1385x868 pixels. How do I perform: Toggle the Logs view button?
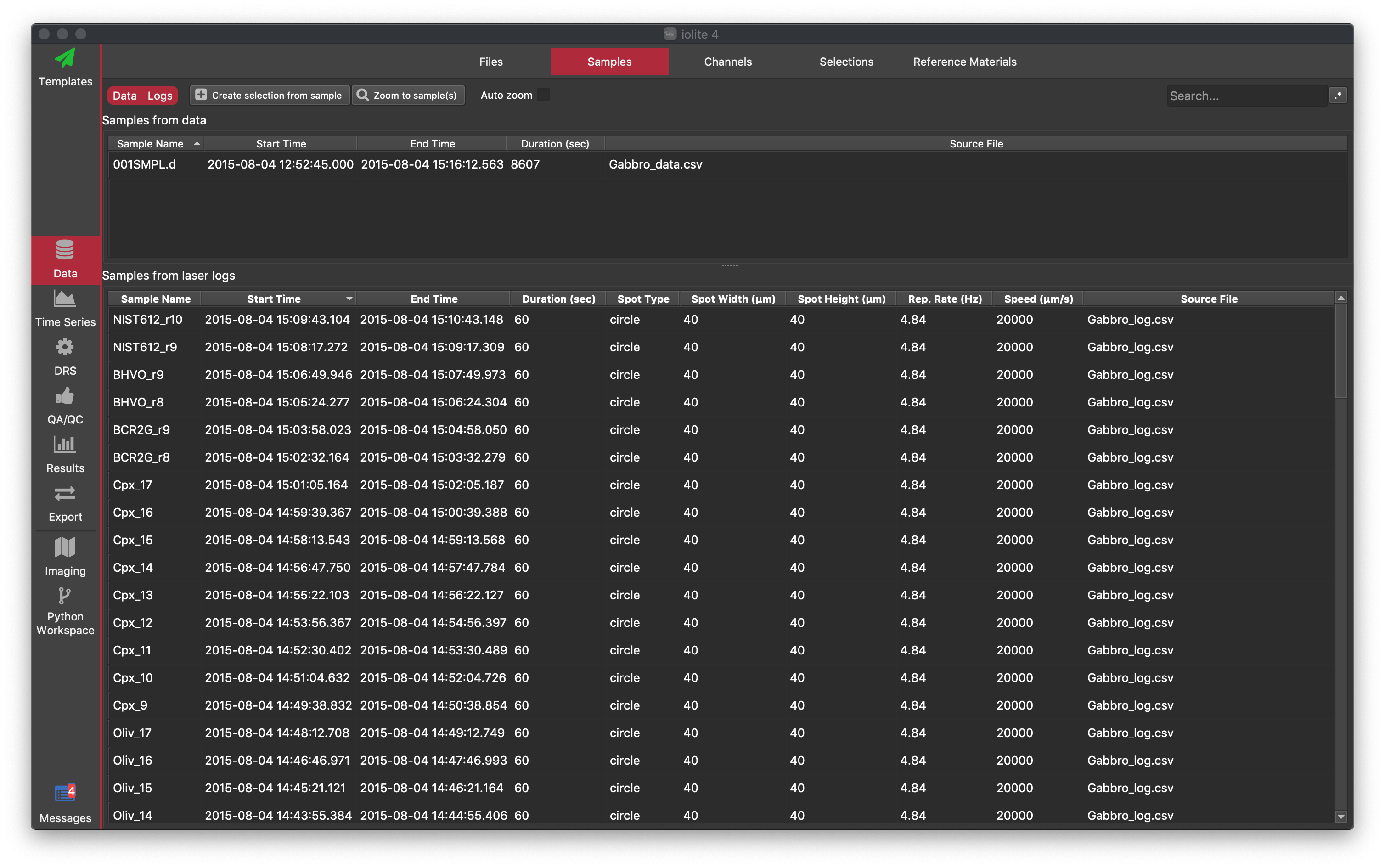point(159,96)
